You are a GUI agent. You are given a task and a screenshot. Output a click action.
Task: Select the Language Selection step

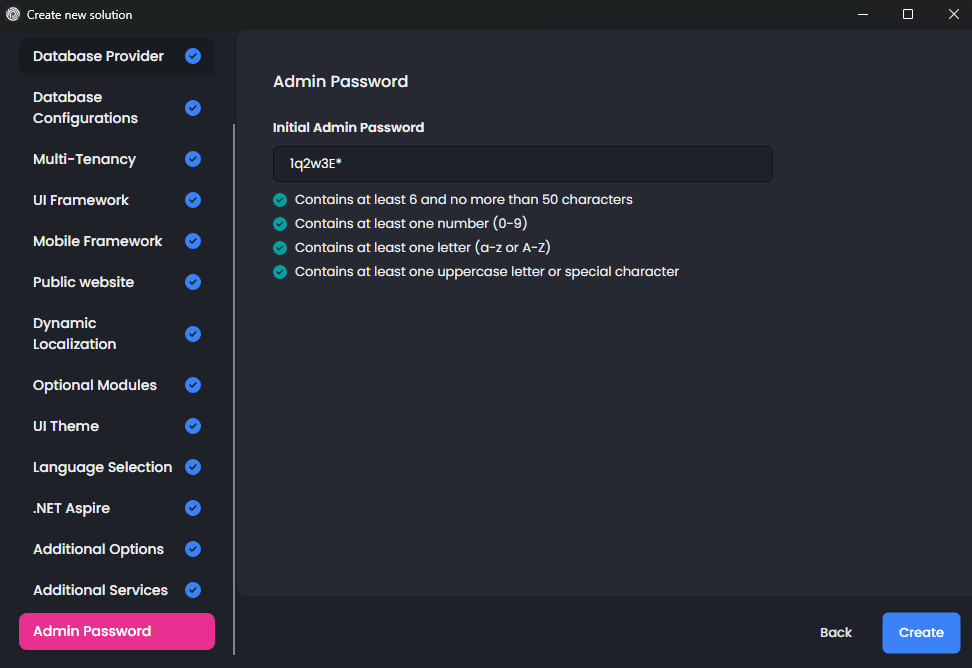point(100,467)
